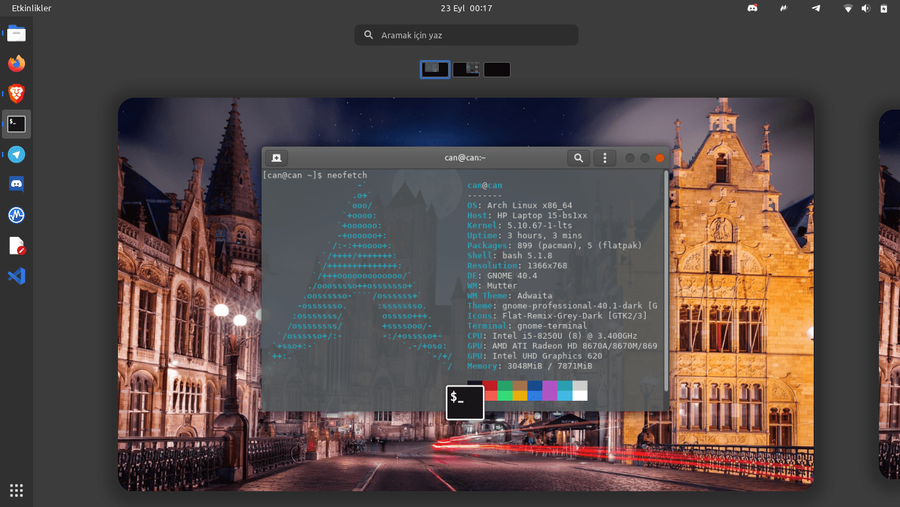Click the Etkinlikler activities button
Image resolution: width=900 pixels, height=507 pixels.
(x=32, y=8)
